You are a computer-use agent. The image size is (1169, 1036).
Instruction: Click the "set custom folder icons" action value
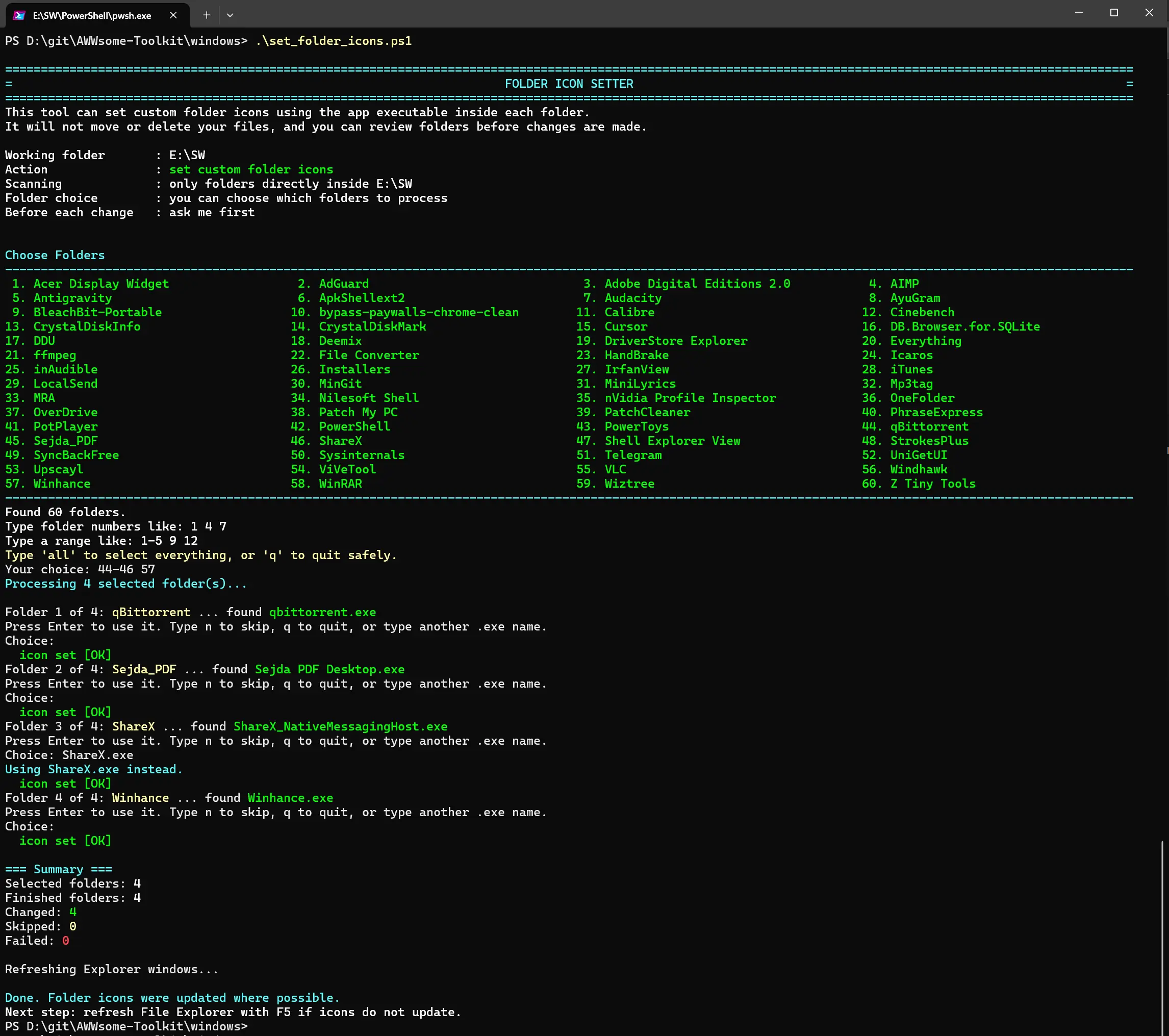point(251,170)
